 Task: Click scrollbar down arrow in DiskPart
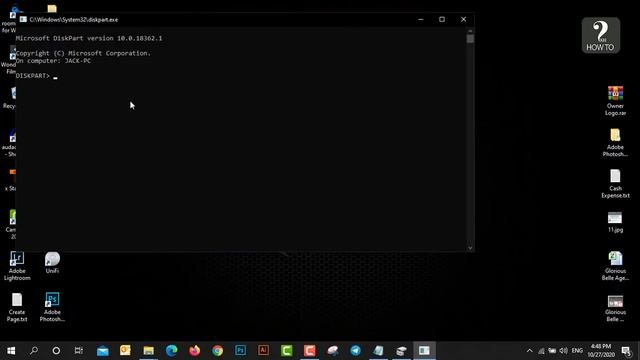(470, 248)
